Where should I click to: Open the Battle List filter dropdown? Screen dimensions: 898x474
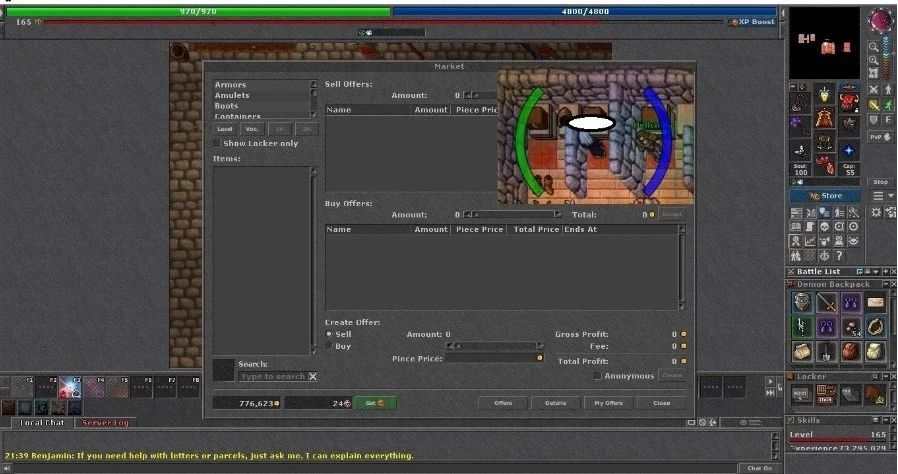[876, 271]
